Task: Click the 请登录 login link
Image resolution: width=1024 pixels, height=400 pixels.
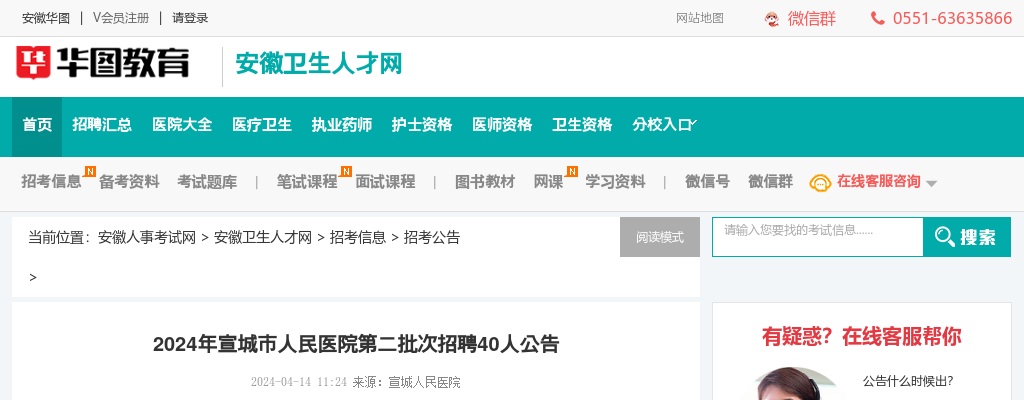Action: point(190,18)
